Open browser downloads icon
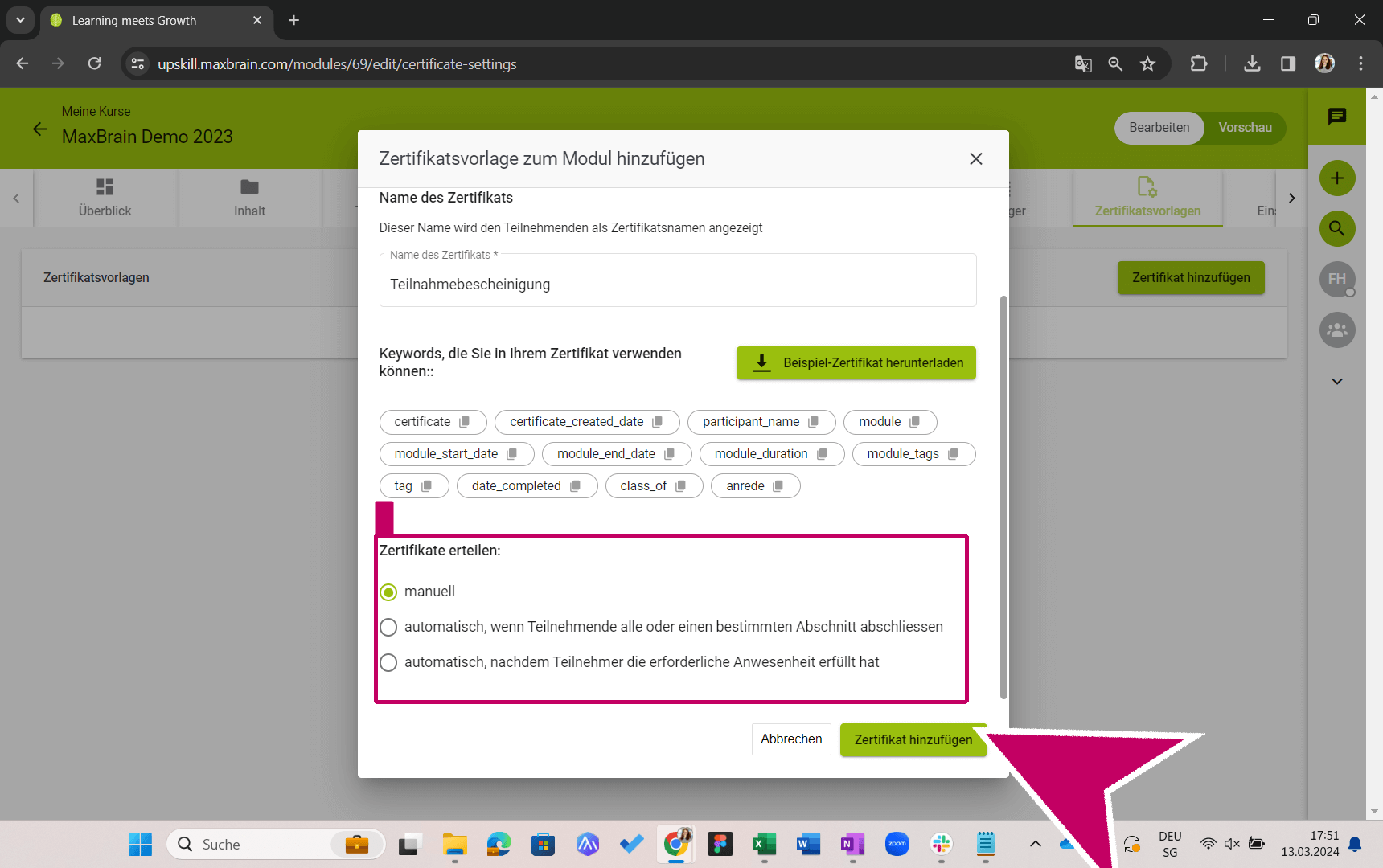This screenshot has height=868, width=1383. (x=1252, y=63)
